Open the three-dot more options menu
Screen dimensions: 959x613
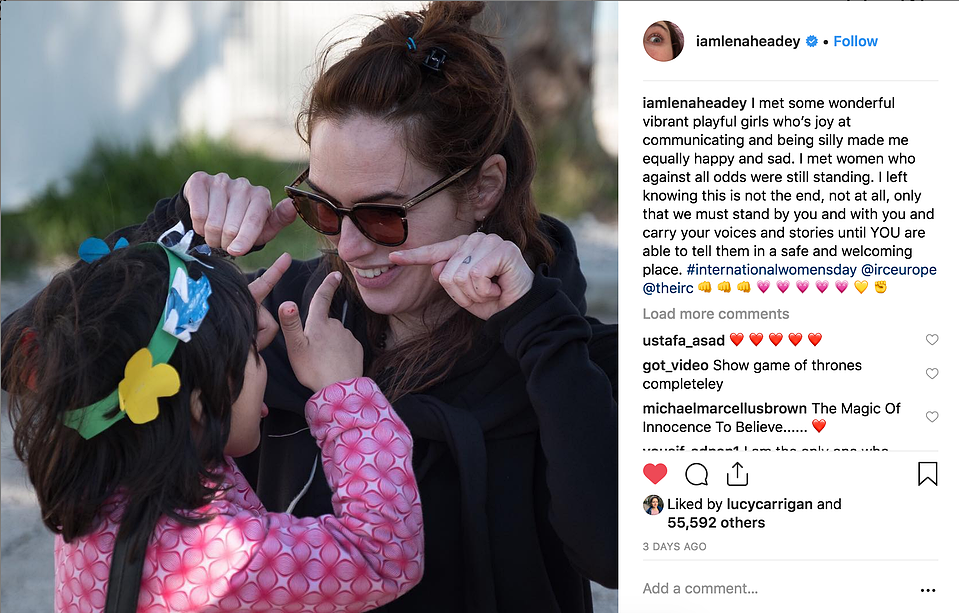coord(928,590)
